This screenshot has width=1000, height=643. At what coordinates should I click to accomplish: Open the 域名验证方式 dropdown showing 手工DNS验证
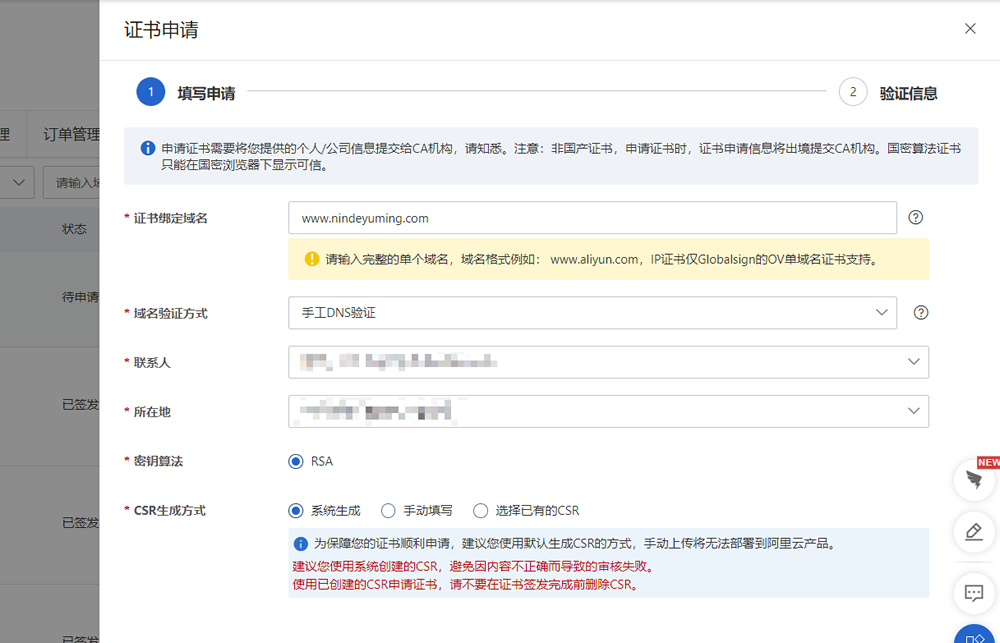592,313
